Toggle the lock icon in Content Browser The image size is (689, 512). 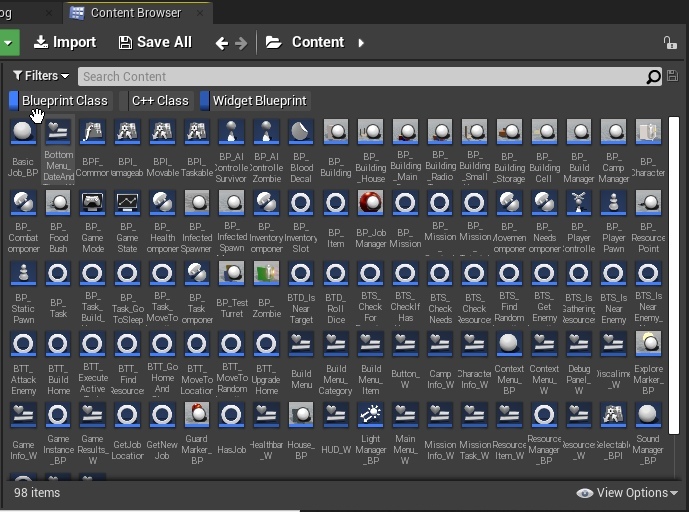(x=670, y=43)
